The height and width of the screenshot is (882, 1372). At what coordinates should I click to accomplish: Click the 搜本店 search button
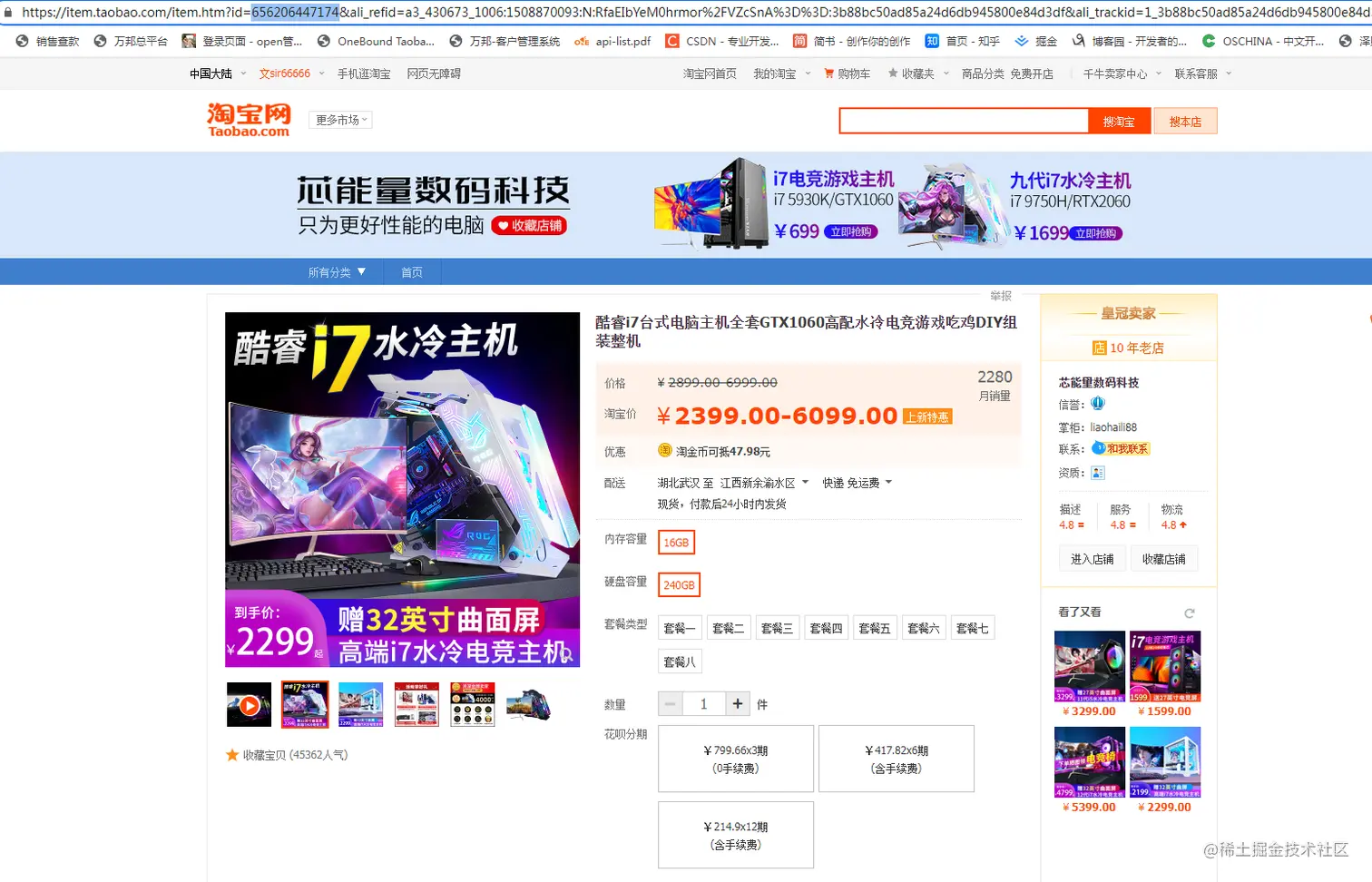1185,121
